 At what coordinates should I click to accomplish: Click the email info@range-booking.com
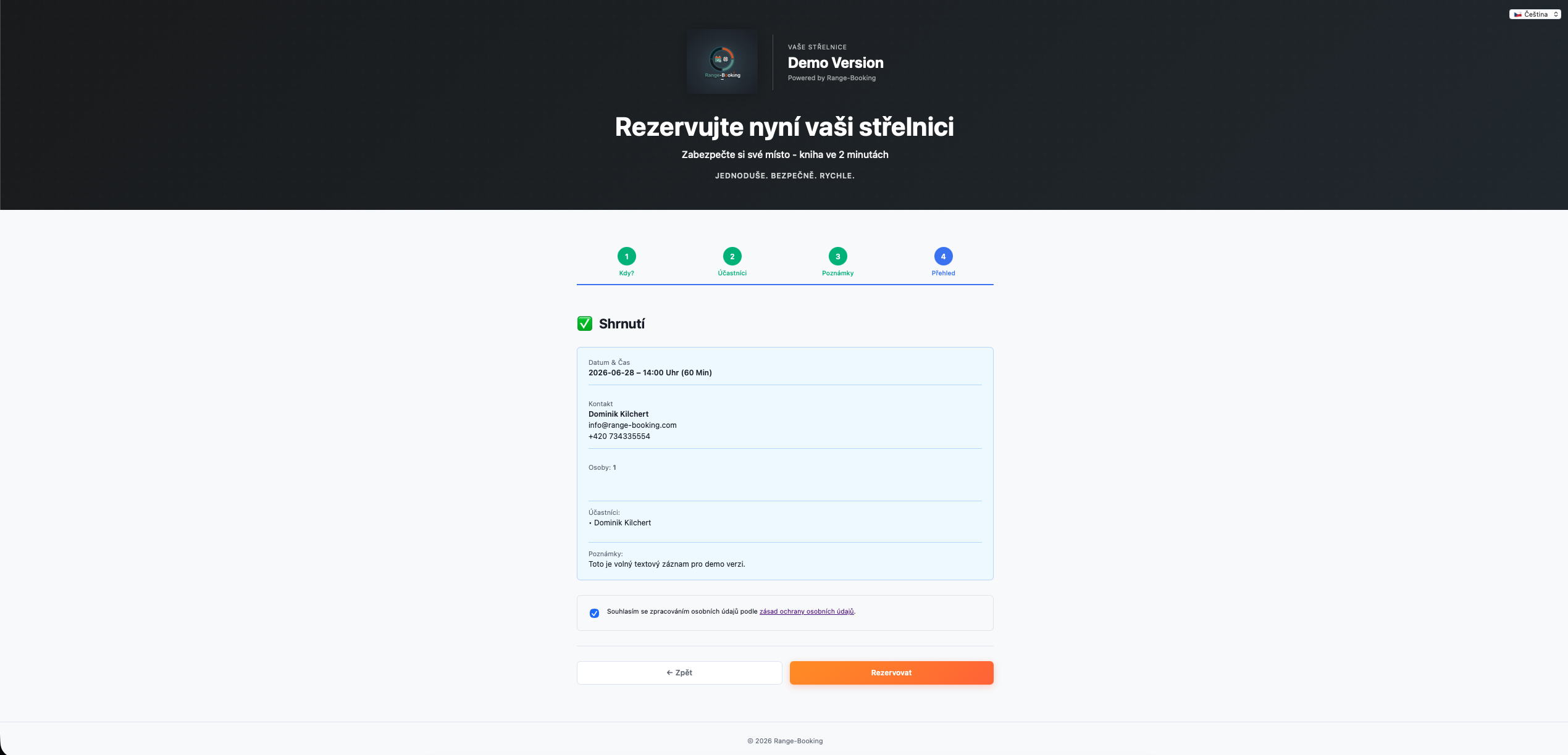tap(632, 425)
